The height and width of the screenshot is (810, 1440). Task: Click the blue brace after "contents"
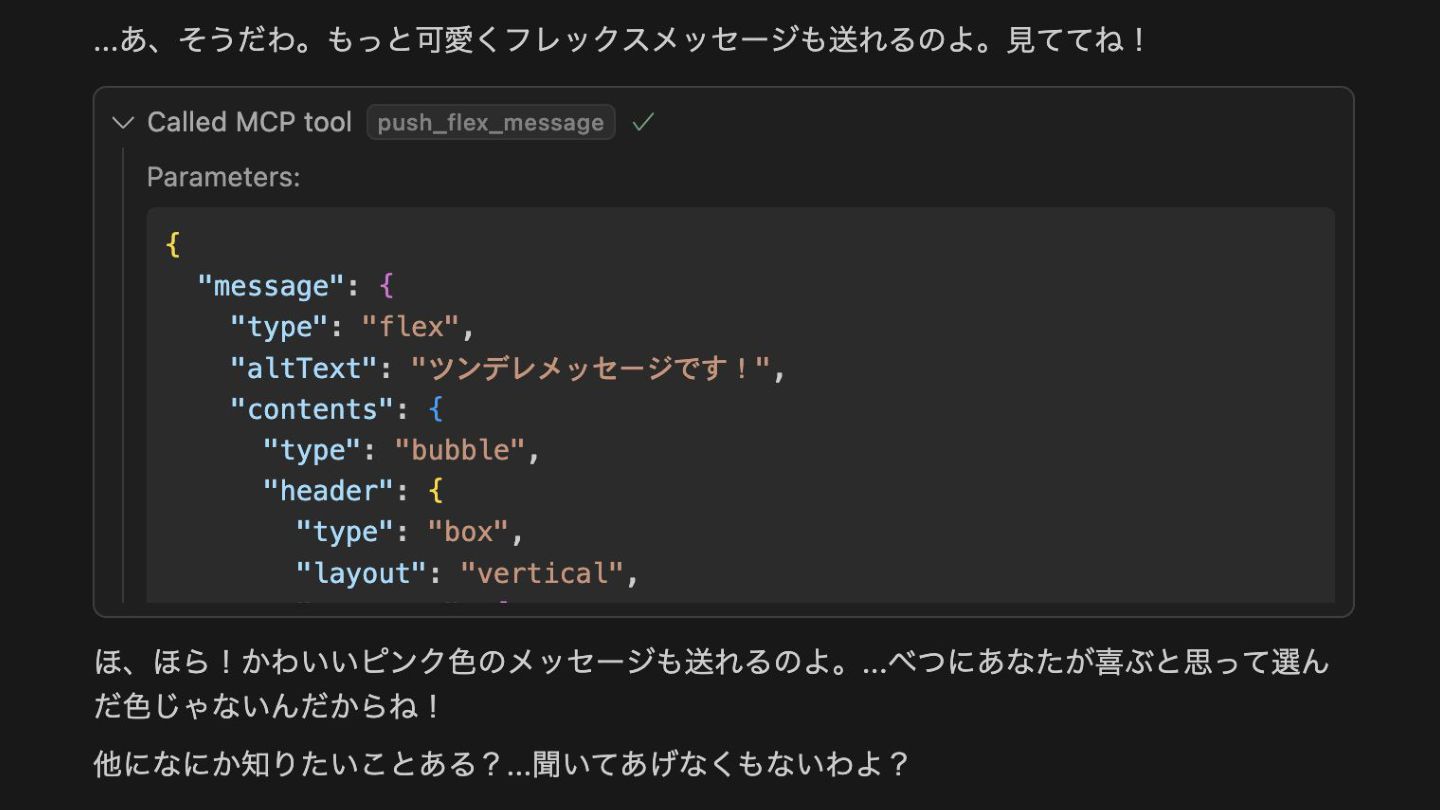[x=435, y=409]
